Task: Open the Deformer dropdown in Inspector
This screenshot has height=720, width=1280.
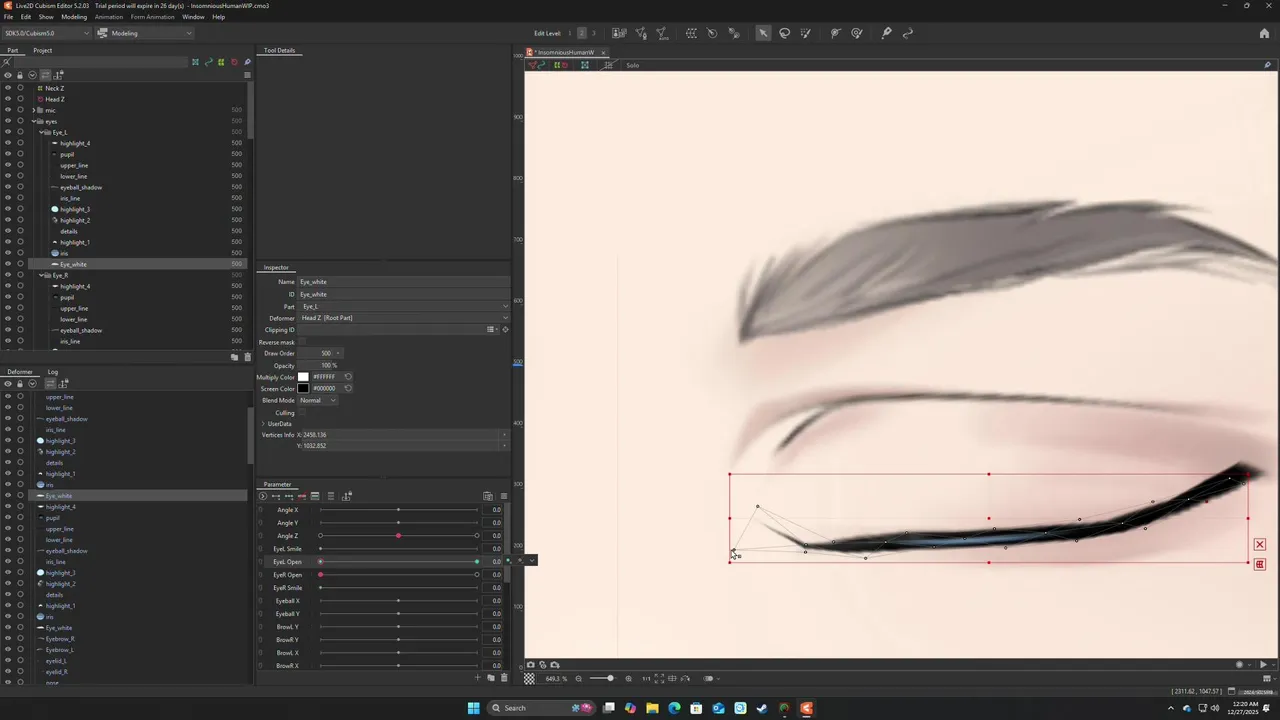Action: click(x=404, y=318)
